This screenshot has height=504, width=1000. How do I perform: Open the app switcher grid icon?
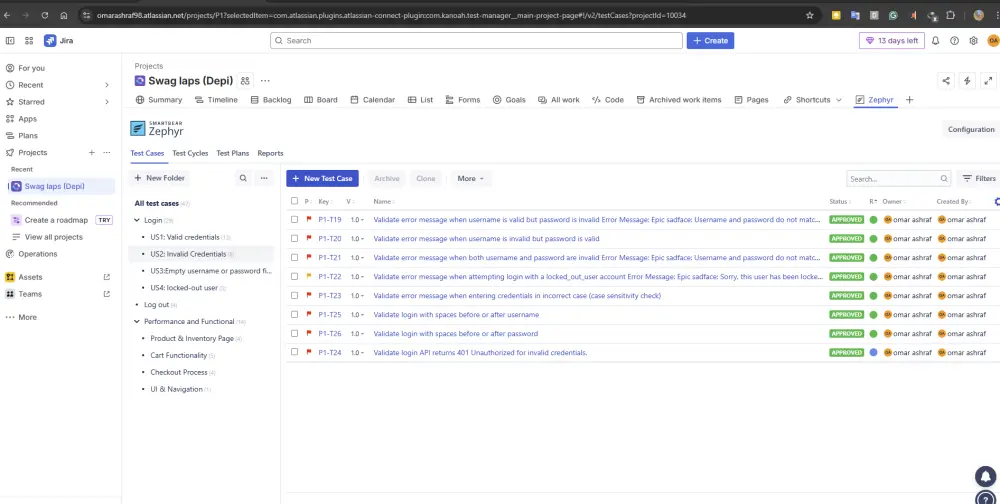pos(29,40)
